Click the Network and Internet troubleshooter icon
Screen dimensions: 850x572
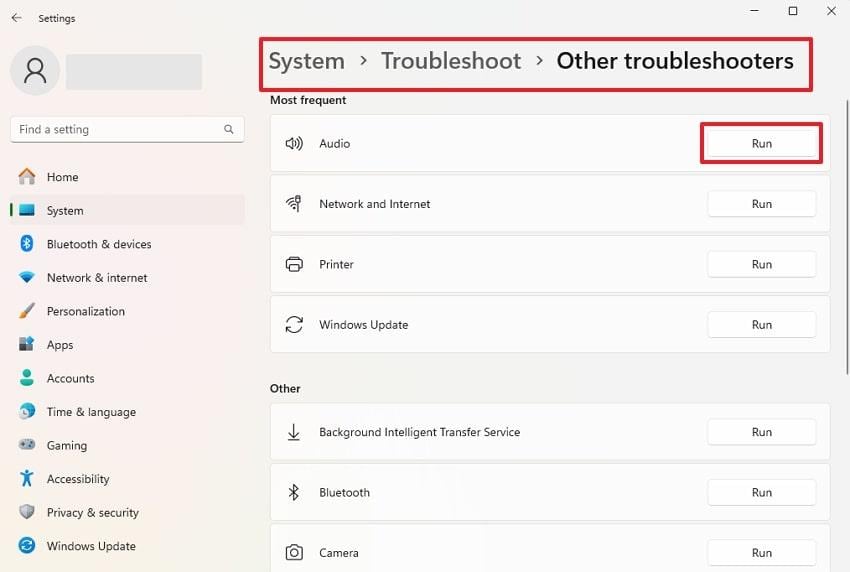pos(294,204)
